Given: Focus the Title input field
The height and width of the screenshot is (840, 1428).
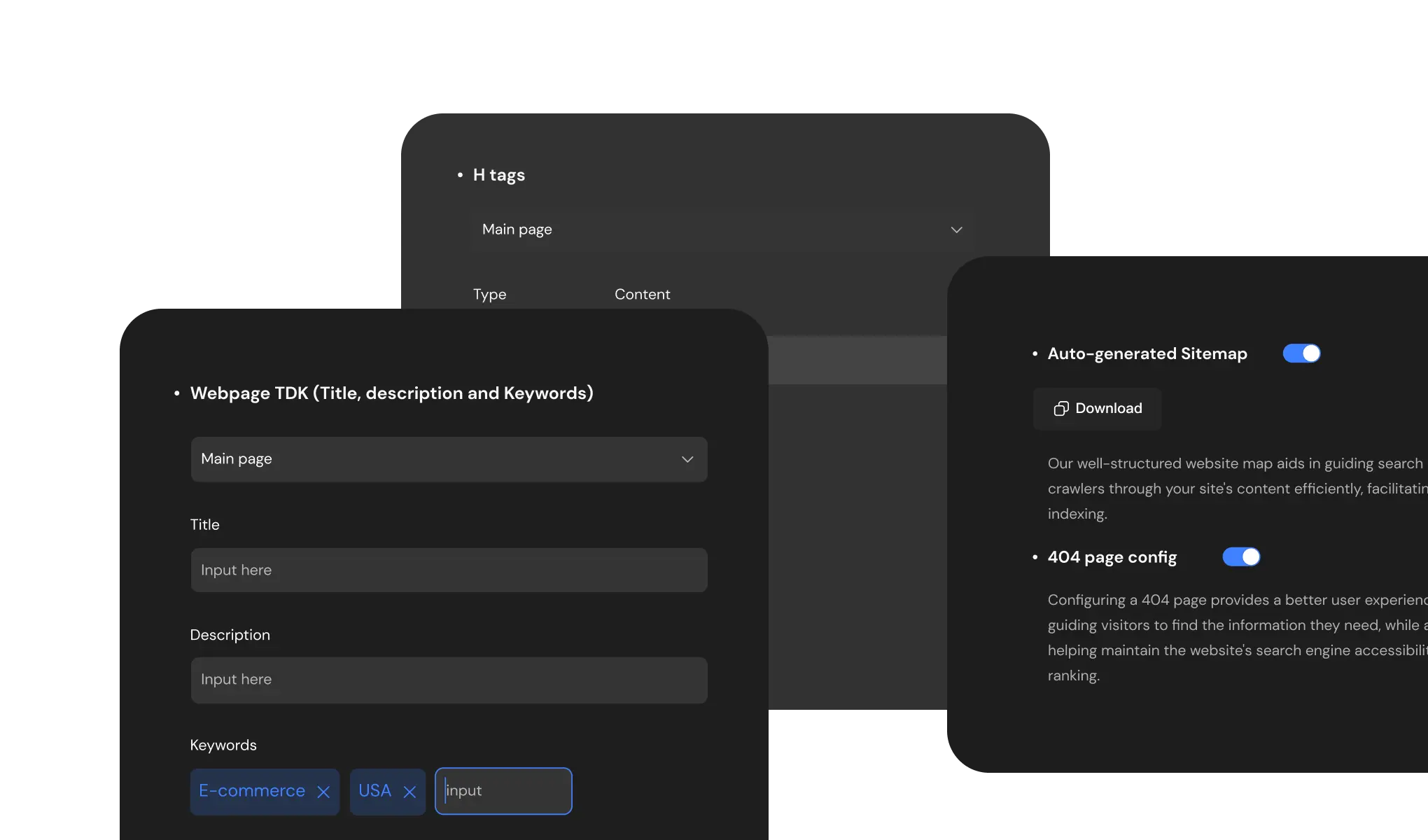Looking at the screenshot, I should tap(448, 570).
